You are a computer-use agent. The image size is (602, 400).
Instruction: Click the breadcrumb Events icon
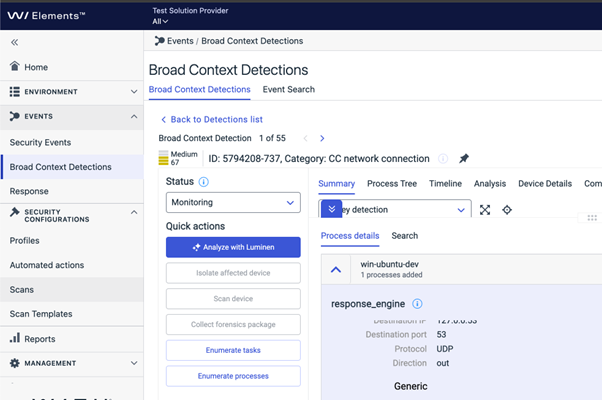point(159,41)
